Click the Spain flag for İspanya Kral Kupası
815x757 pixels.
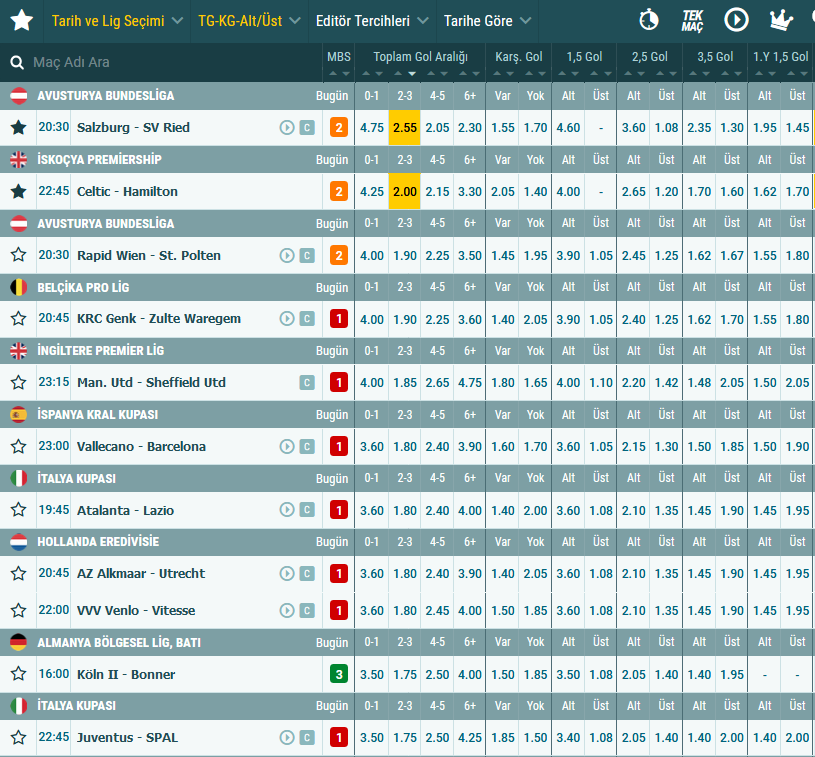click(x=19, y=414)
